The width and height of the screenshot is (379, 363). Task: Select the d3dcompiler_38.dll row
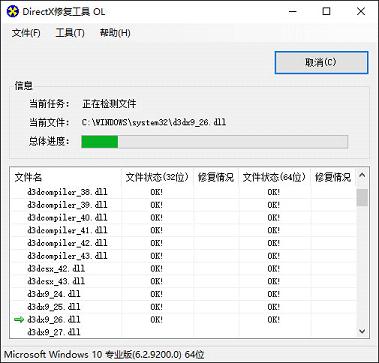183,192
